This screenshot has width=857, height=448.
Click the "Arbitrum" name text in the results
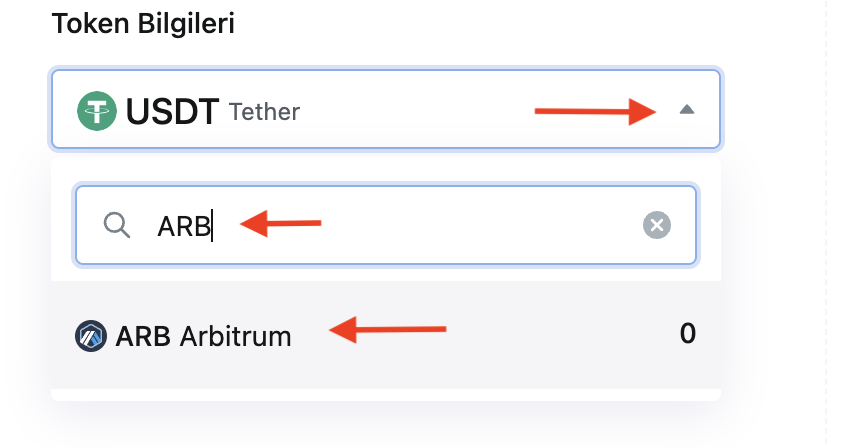tap(236, 336)
